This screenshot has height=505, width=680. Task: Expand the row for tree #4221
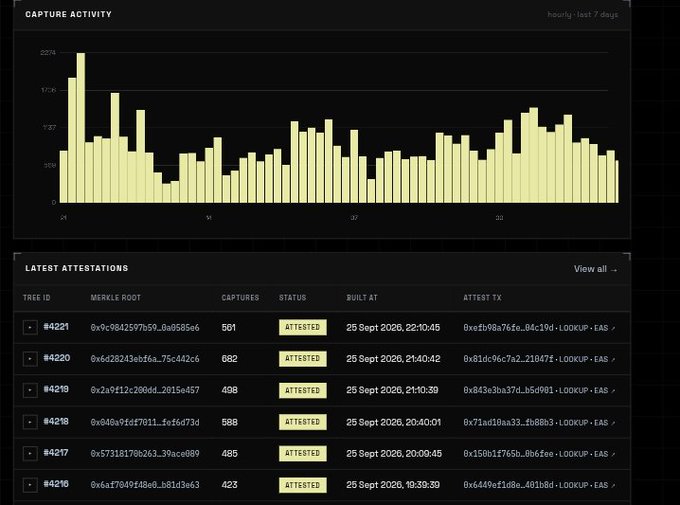point(30,328)
